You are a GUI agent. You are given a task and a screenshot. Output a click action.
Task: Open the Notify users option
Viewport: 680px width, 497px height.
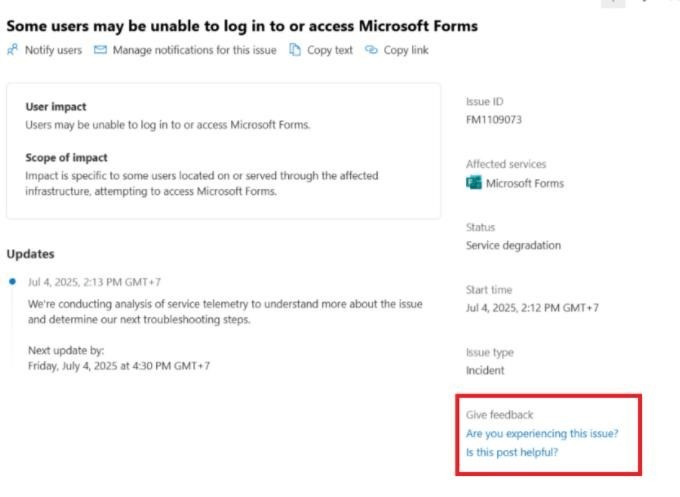(45, 50)
